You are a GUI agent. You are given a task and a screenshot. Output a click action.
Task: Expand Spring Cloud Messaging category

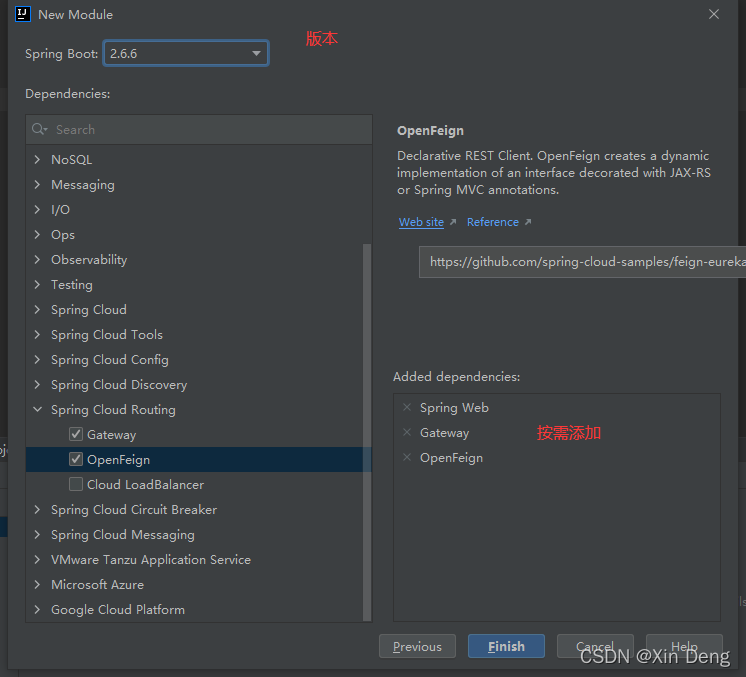[x=38, y=534]
